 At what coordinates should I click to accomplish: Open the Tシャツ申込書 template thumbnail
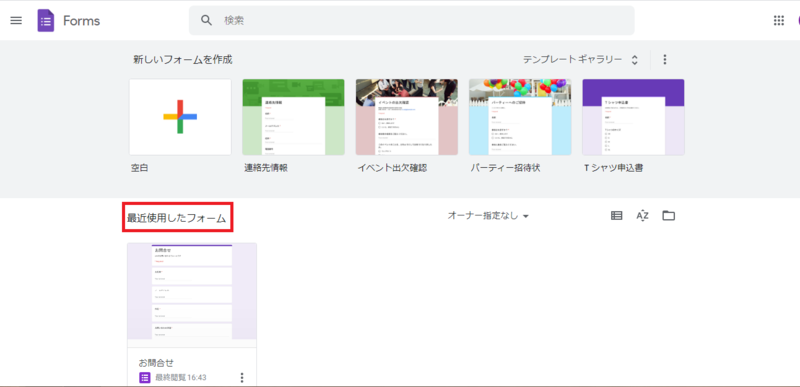click(633, 117)
